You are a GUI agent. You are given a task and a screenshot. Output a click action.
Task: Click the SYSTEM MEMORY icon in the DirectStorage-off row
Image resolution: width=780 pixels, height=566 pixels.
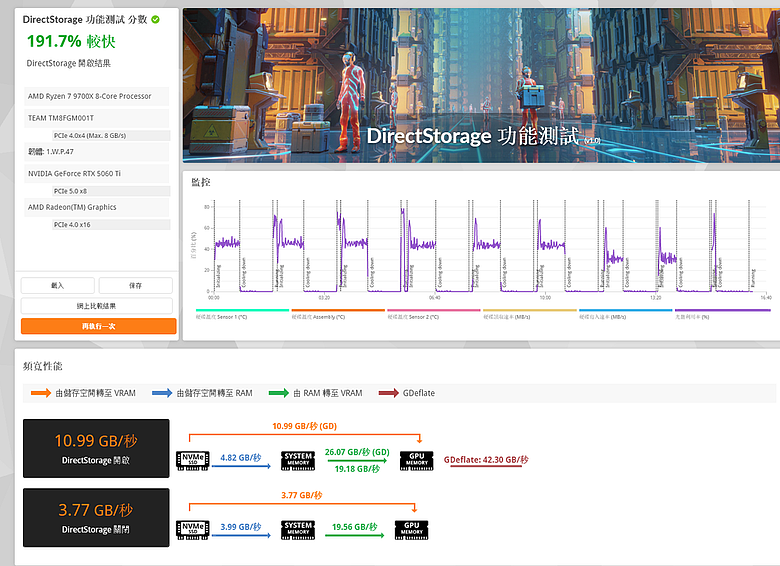[298, 530]
